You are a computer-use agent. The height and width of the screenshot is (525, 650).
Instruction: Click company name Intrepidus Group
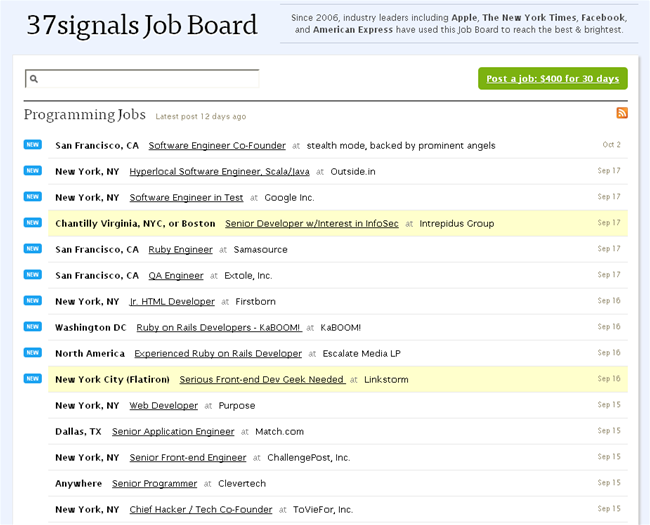coord(456,224)
